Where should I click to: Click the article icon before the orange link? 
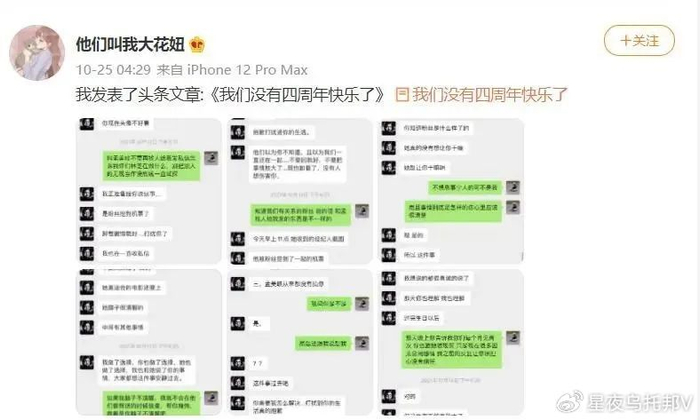click(x=402, y=95)
